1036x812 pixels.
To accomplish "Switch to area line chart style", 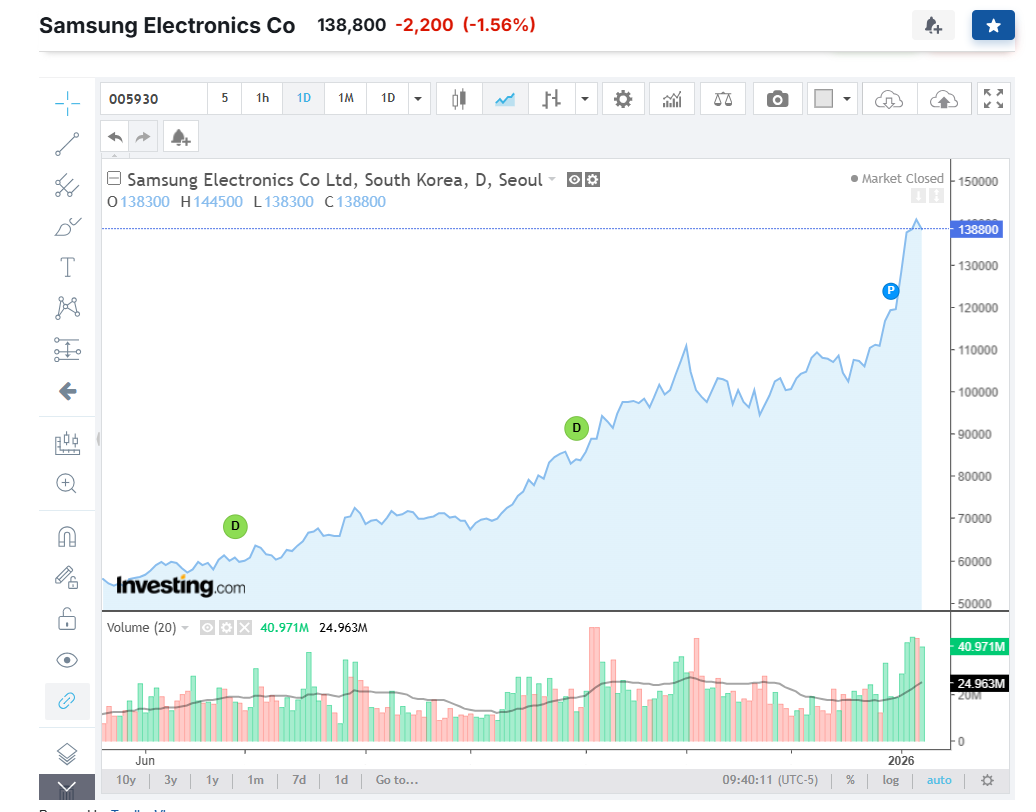I will tap(505, 99).
